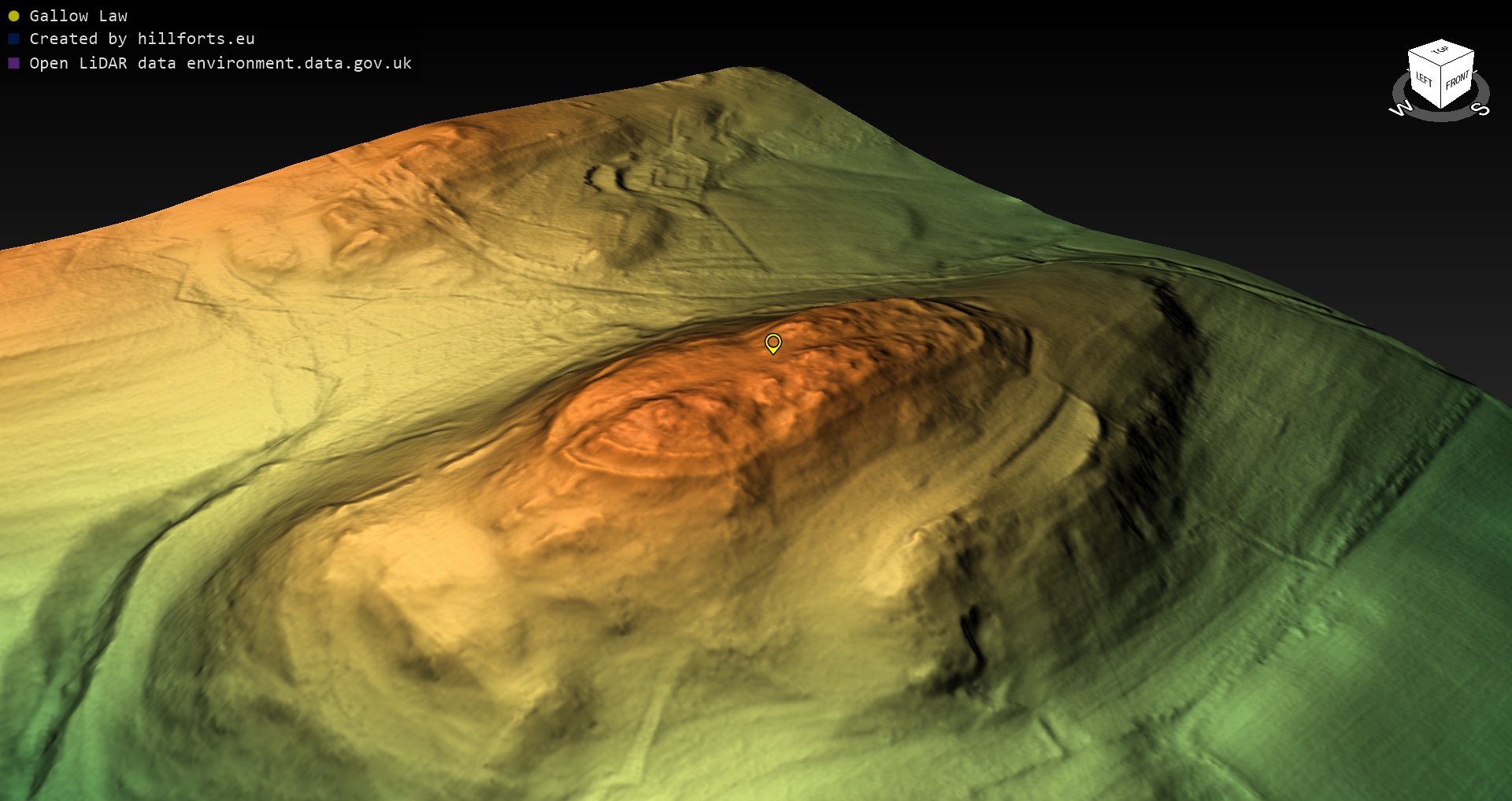The width and height of the screenshot is (1512, 801).
Task: Select the LEFT face of the navigation cube
Action: [1424, 80]
